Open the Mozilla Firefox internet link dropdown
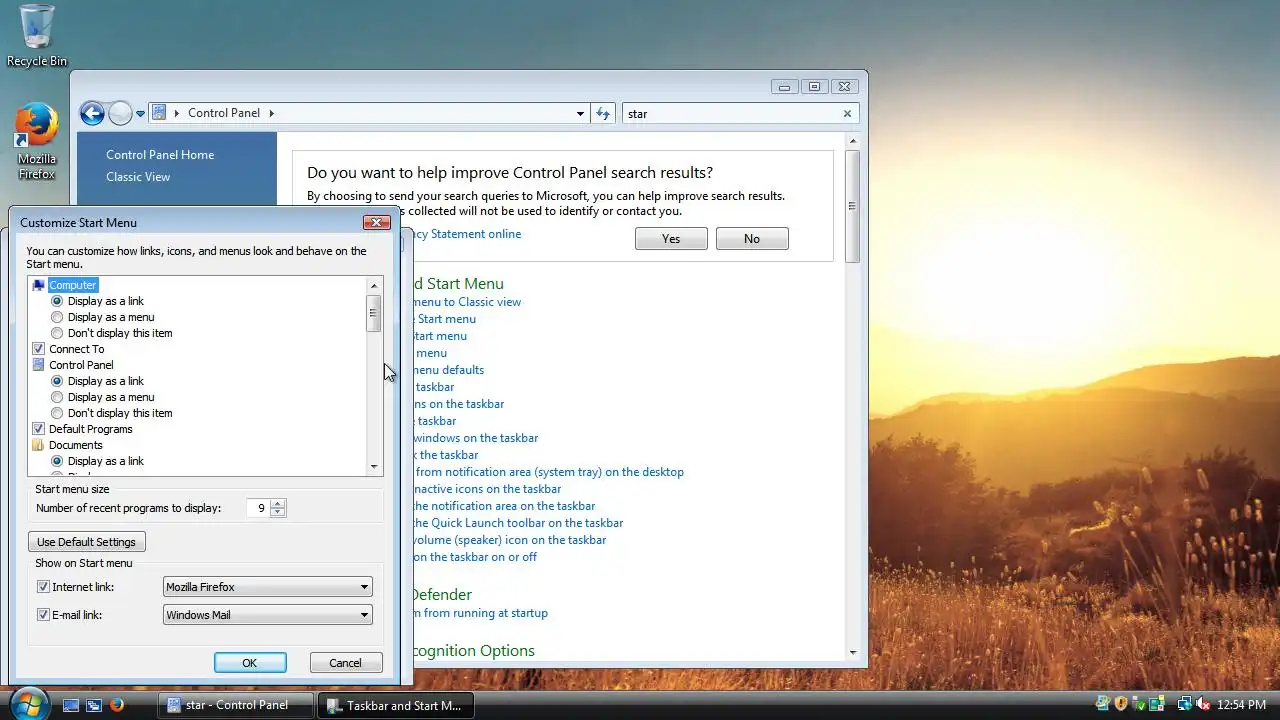Image resolution: width=1280 pixels, height=720 pixels. [268, 587]
